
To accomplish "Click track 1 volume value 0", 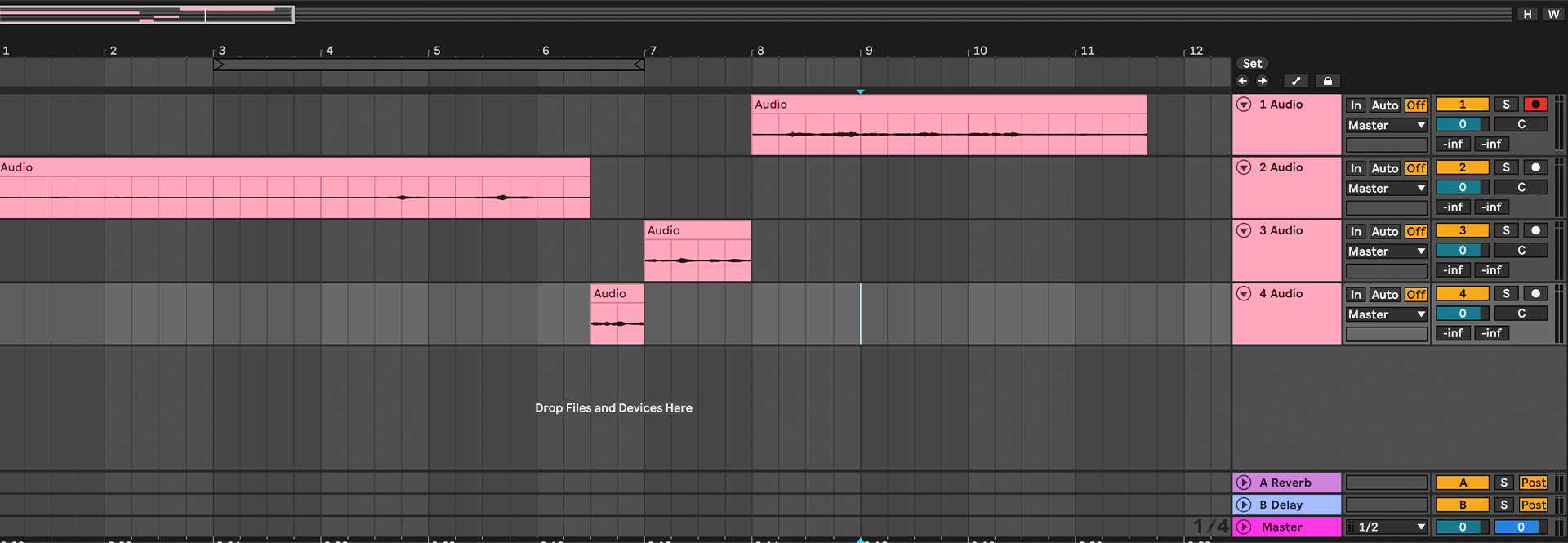I will tap(1463, 124).
